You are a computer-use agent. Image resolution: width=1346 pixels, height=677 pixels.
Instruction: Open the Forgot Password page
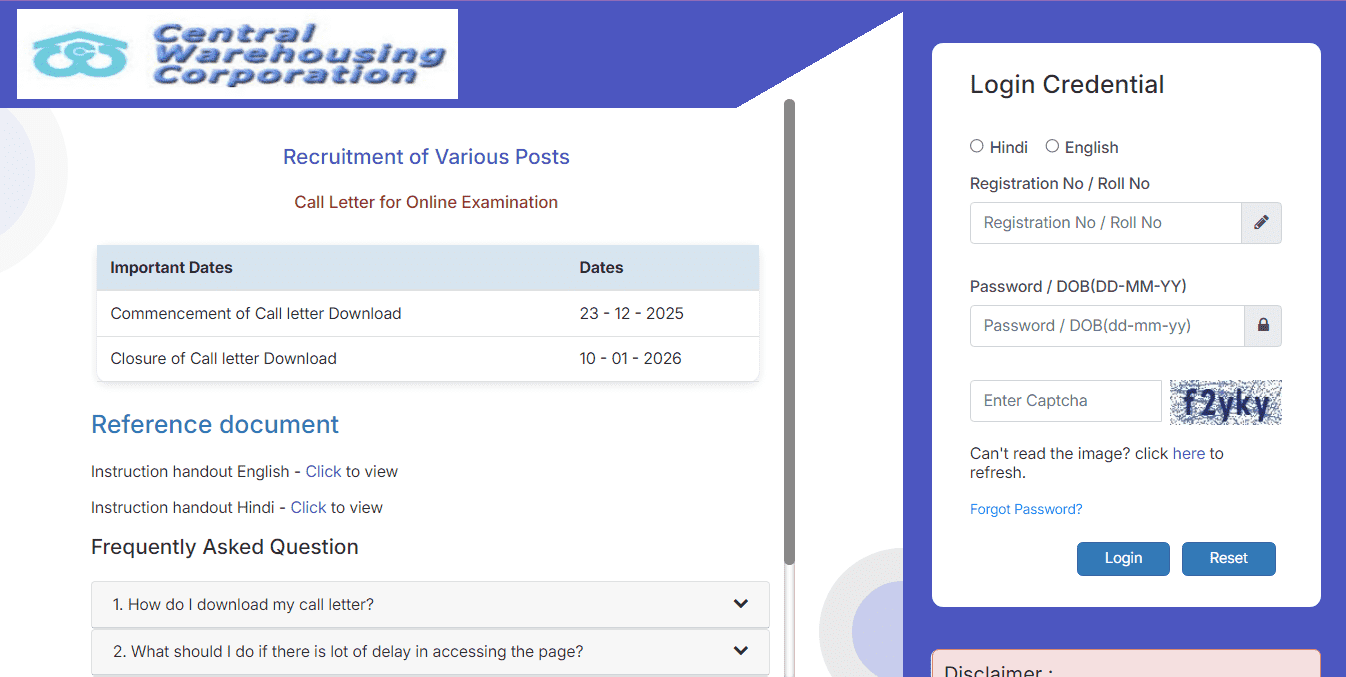(1025, 509)
